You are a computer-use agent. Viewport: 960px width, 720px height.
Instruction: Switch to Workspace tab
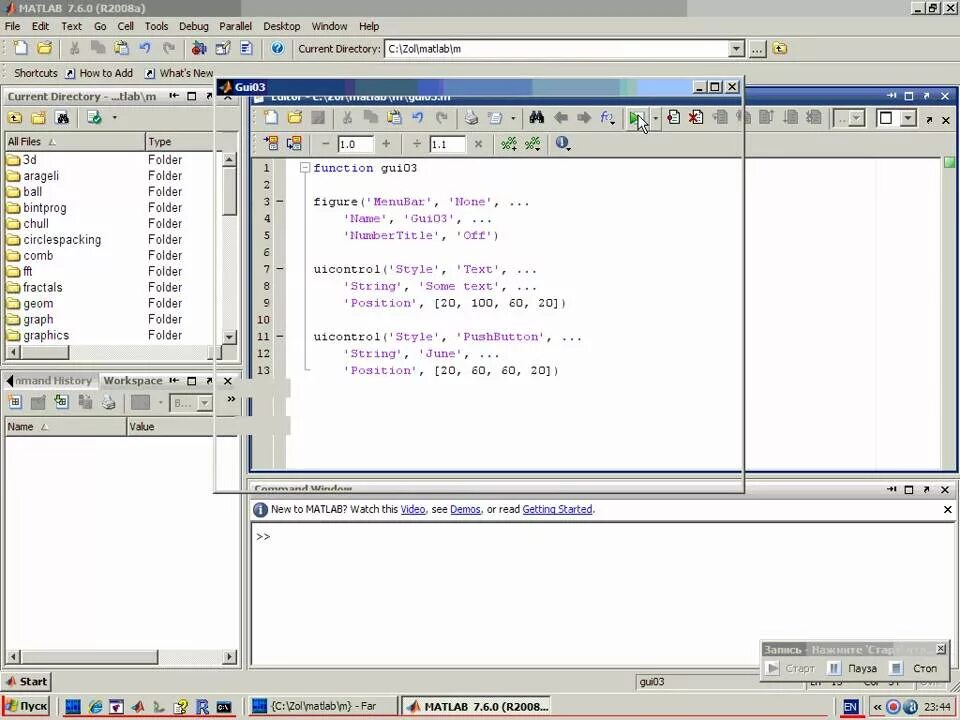[x=133, y=380]
